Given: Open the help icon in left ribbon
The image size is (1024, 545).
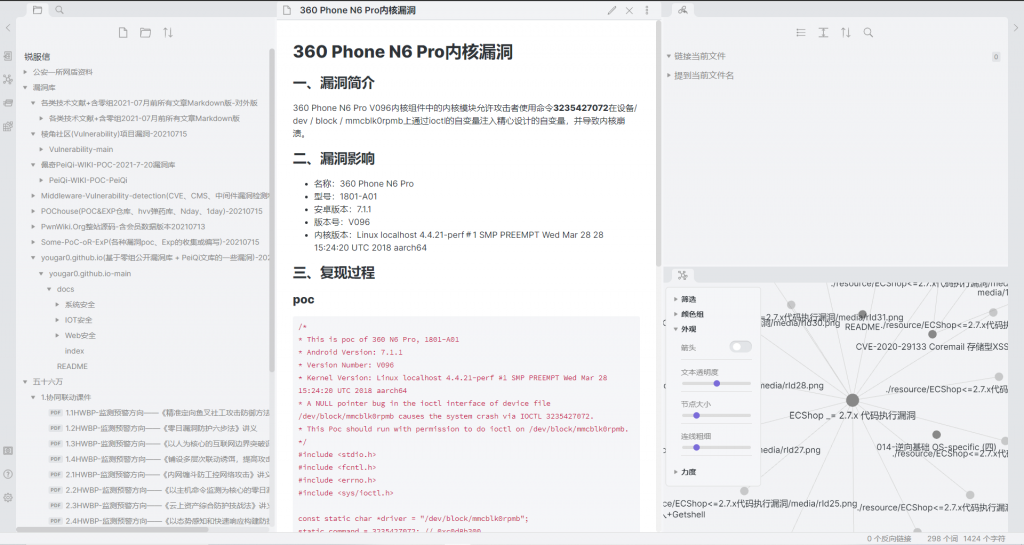Looking at the screenshot, I should click(8, 474).
